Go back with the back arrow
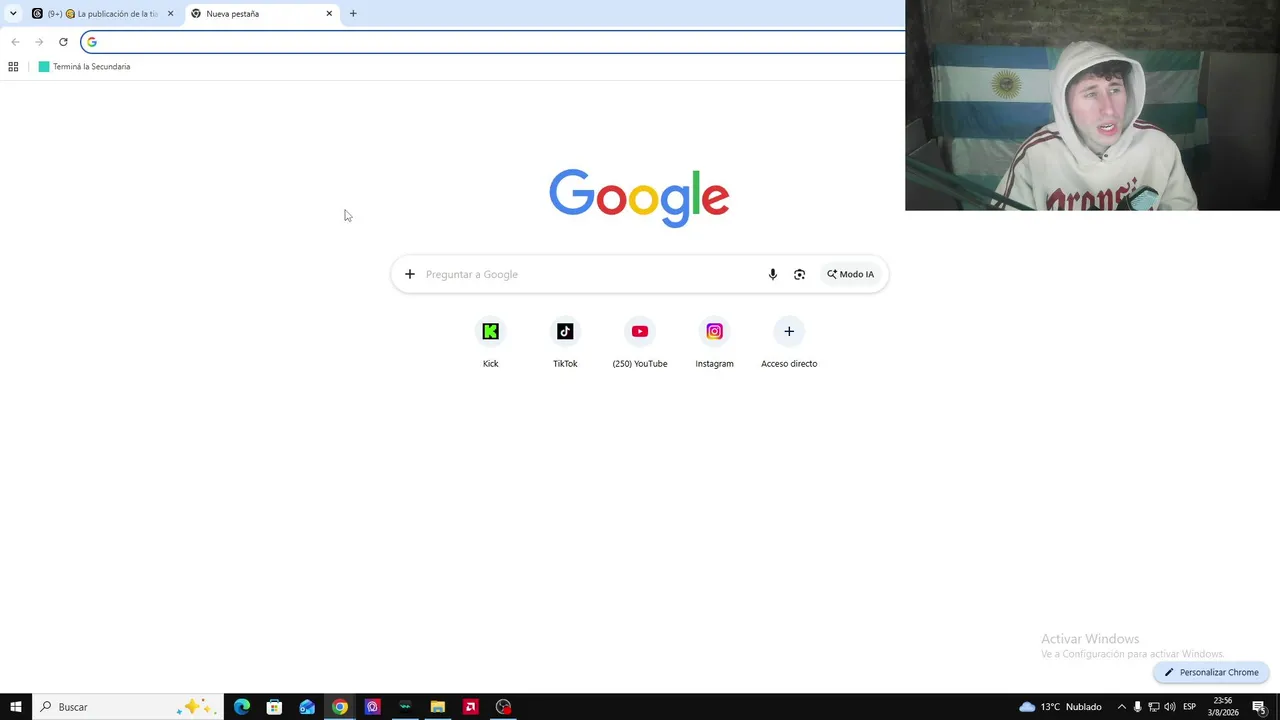The image size is (1280, 720). [15, 42]
